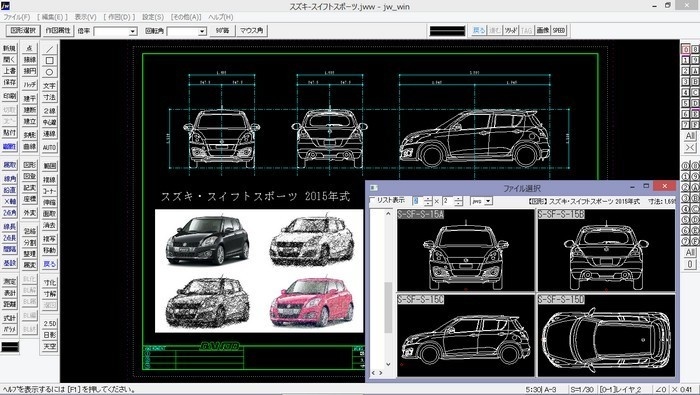The width and height of the screenshot is (700, 395).
Task: Open the 測定 measure tool
Action: (9, 281)
